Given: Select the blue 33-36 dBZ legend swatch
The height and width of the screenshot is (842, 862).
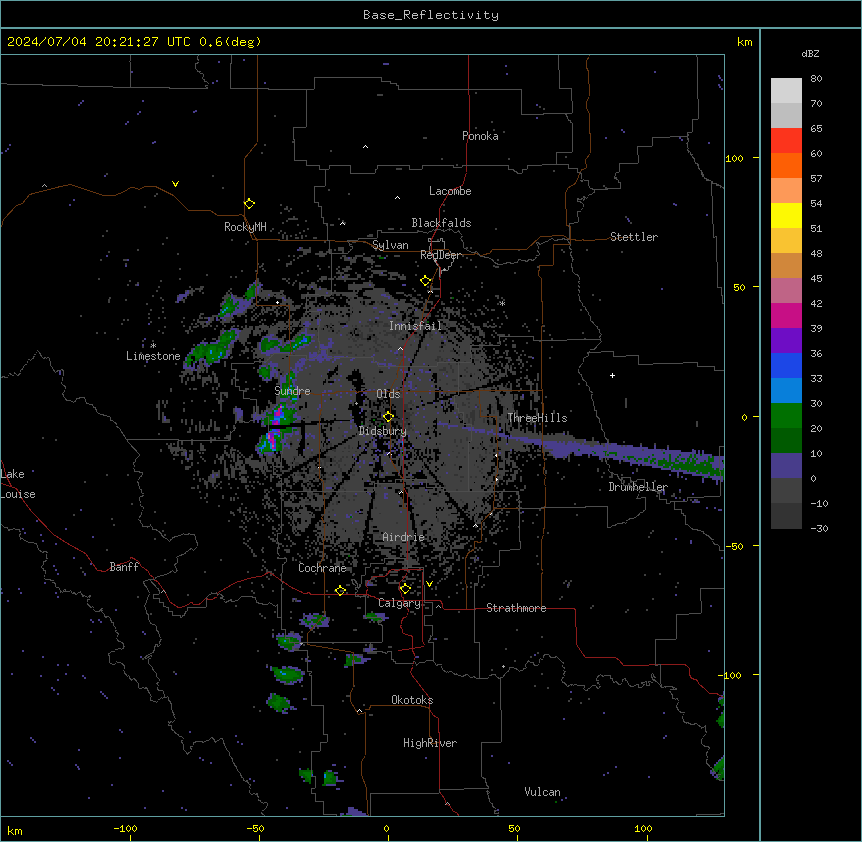Looking at the screenshot, I should click(x=786, y=365).
